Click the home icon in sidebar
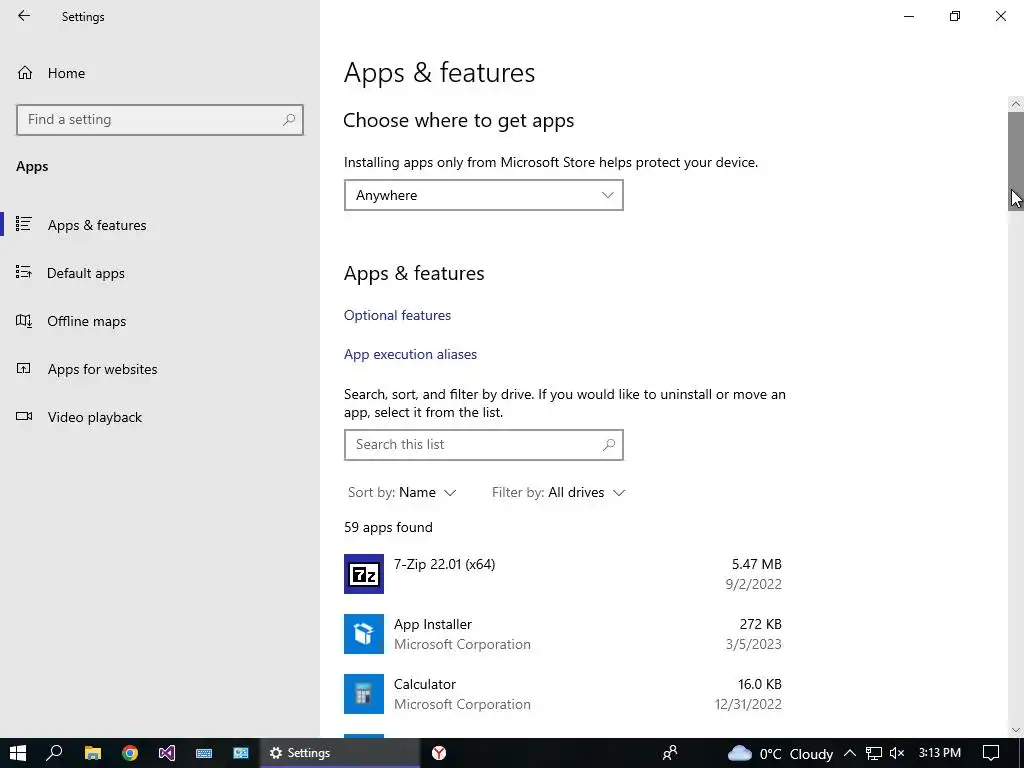 pos(25,72)
